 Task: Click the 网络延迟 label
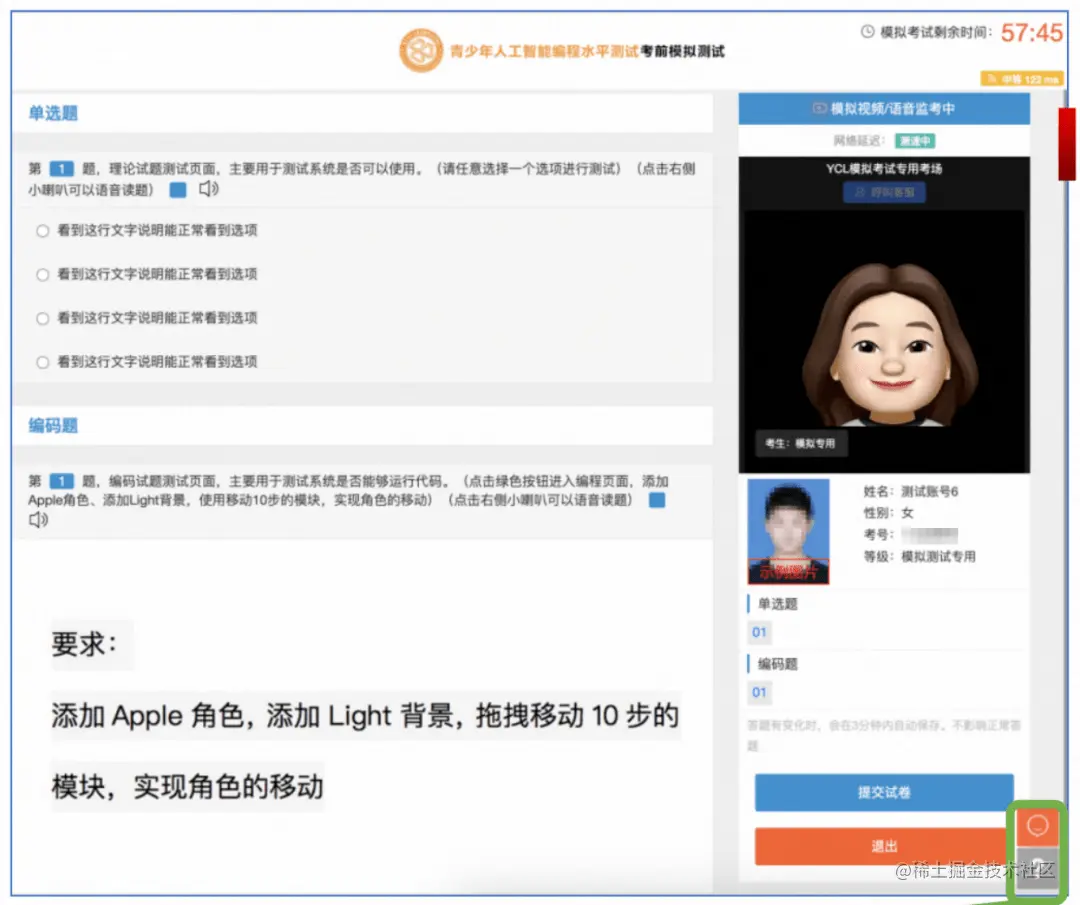[859, 141]
